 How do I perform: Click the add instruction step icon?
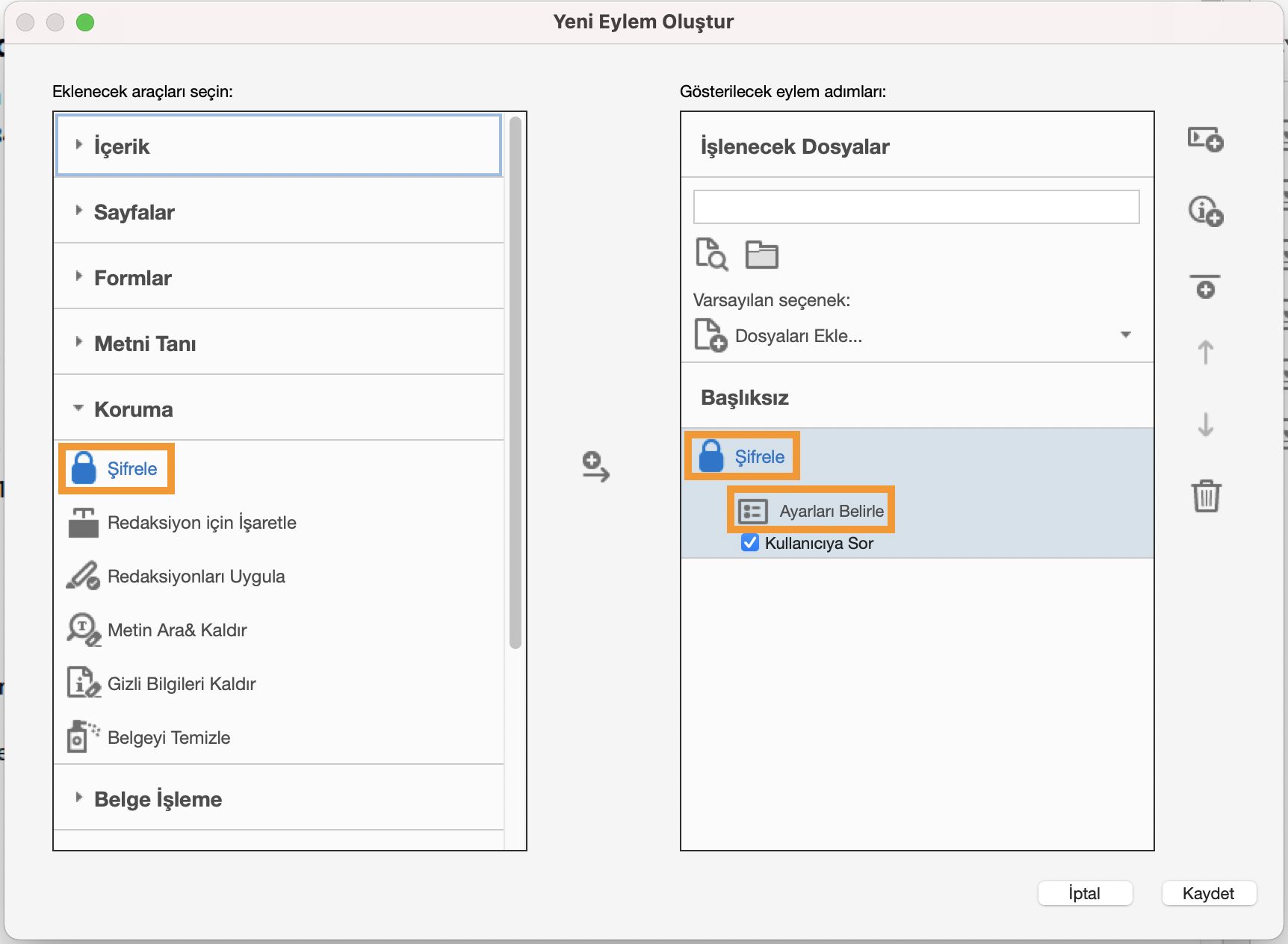[1205, 211]
